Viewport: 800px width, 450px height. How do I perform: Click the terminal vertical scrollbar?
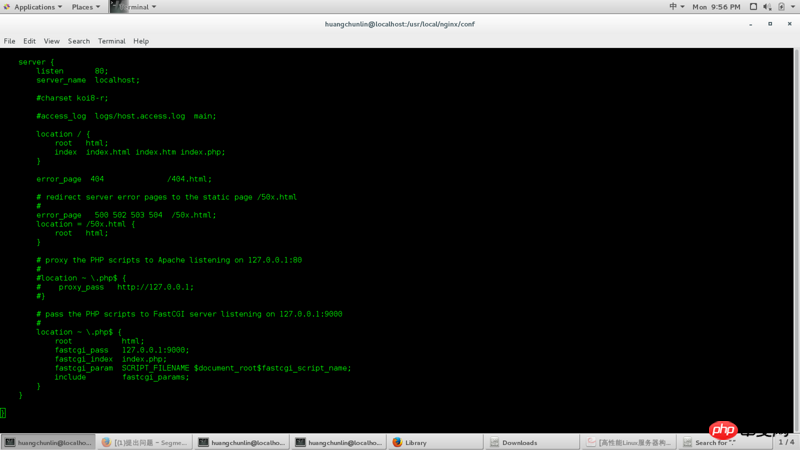click(796, 240)
